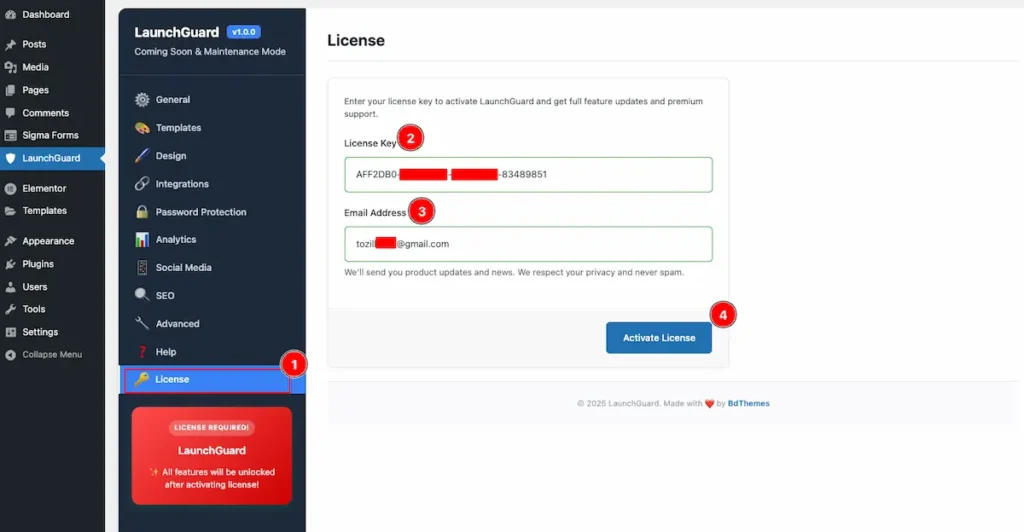Open the Pages menu item
1024x532 pixels.
click(52, 90)
